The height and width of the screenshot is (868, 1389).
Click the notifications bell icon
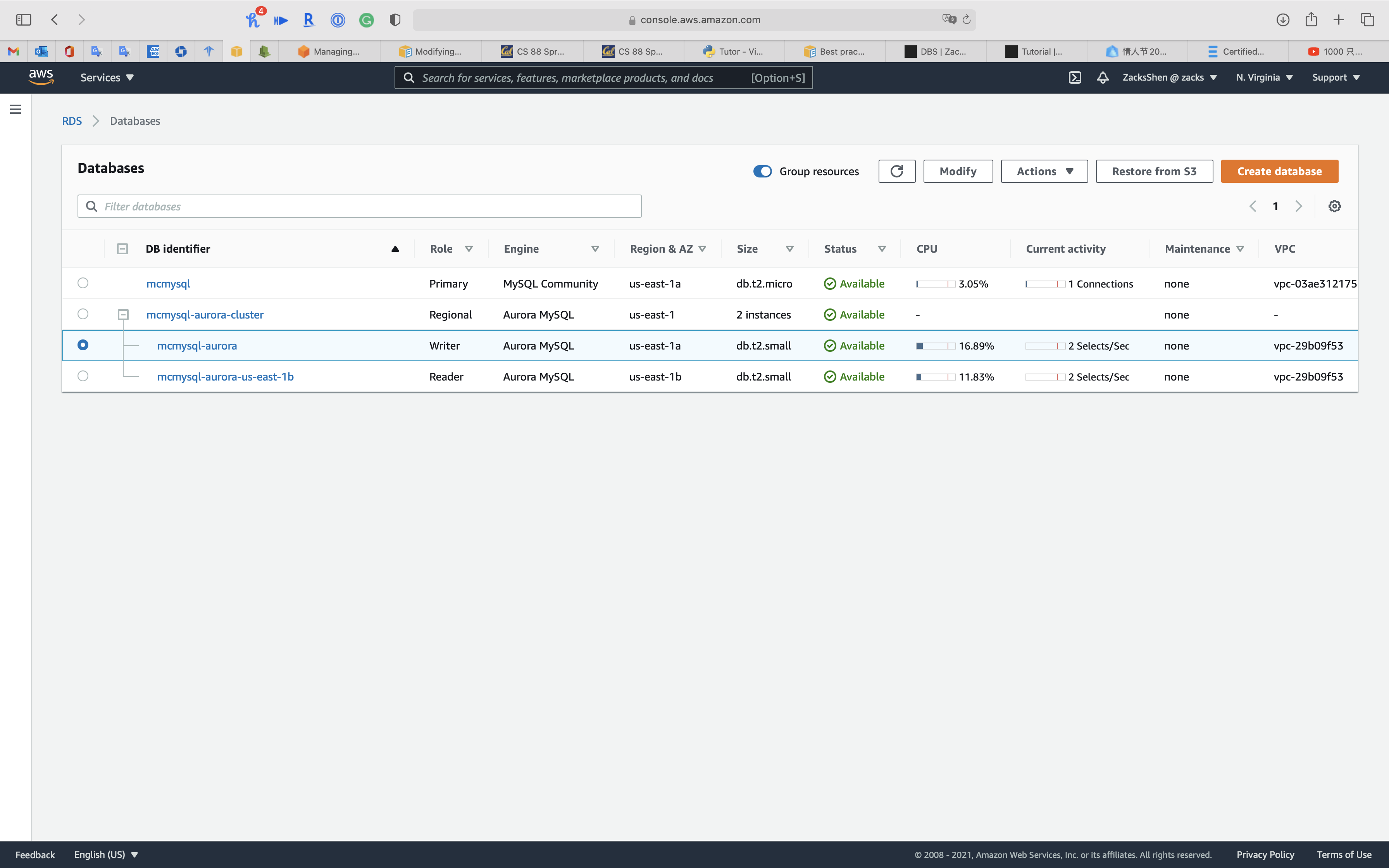point(1103,77)
